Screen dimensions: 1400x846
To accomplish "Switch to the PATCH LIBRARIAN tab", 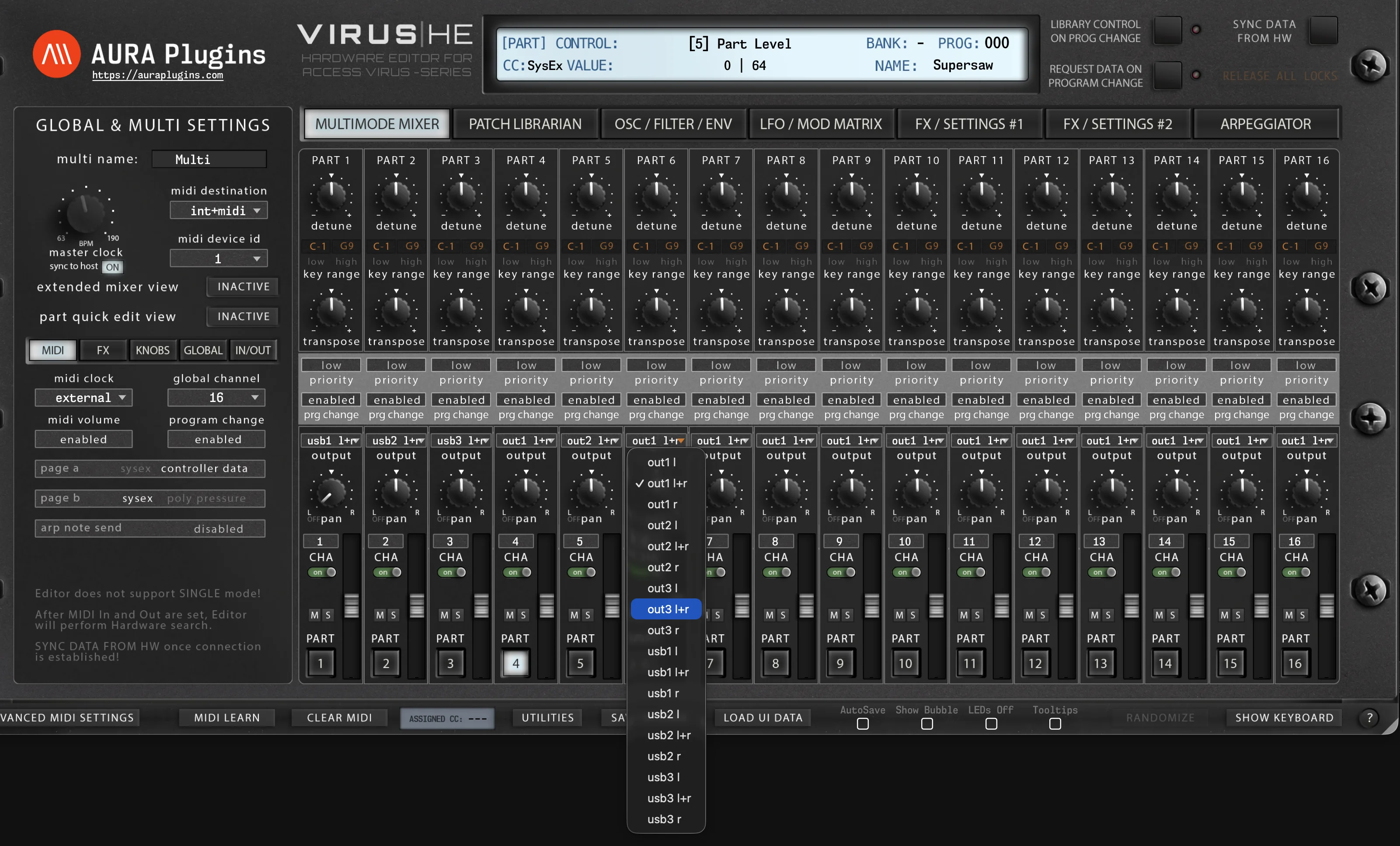I will [525, 124].
